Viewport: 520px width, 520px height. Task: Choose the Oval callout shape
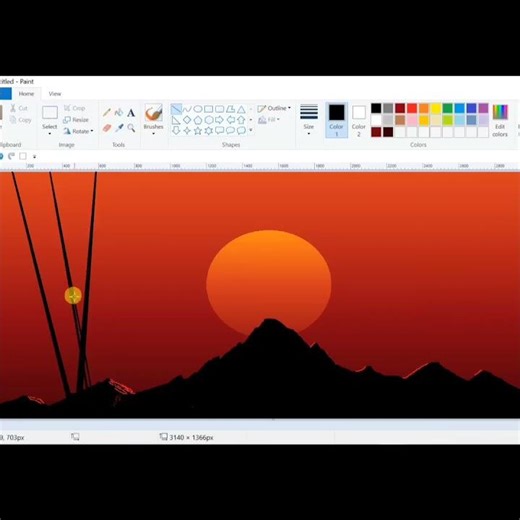point(230,131)
